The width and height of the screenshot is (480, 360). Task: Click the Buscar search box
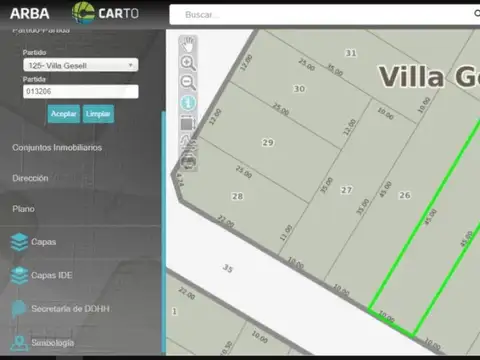click(325, 14)
